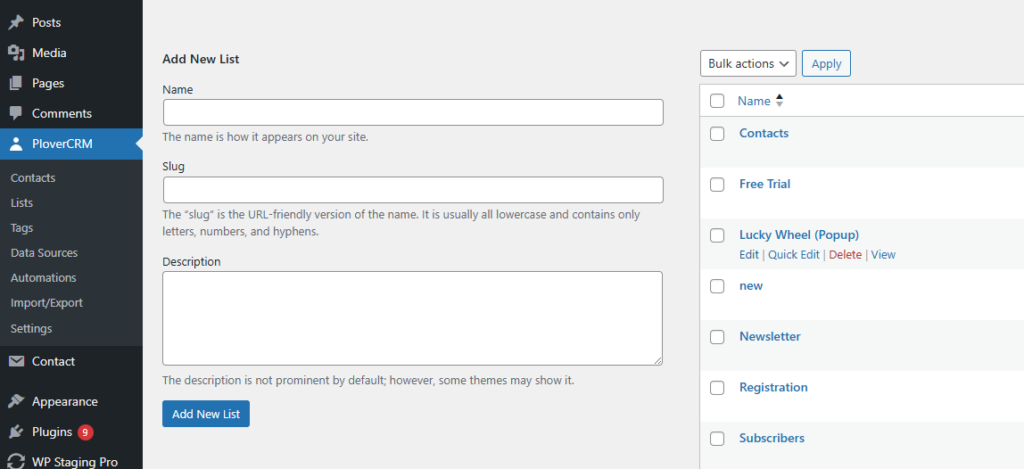Click the Posts pushpin icon
Viewport: 1024px width, 469px height.
pyautogui.click(x=16, y=22)
